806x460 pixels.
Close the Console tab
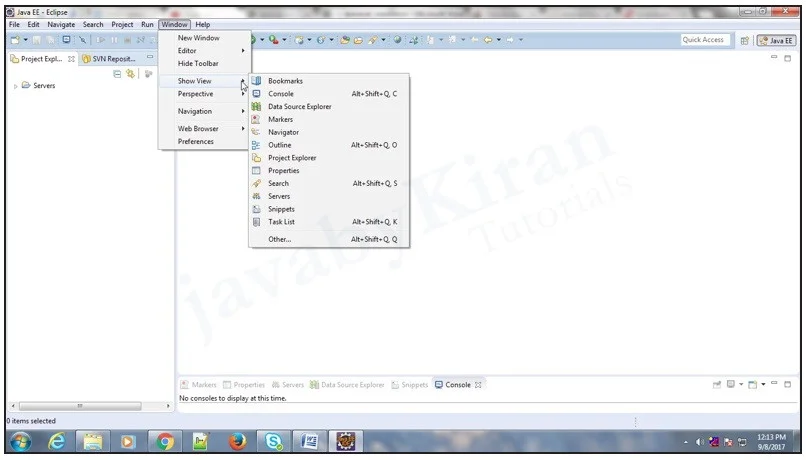479,385
